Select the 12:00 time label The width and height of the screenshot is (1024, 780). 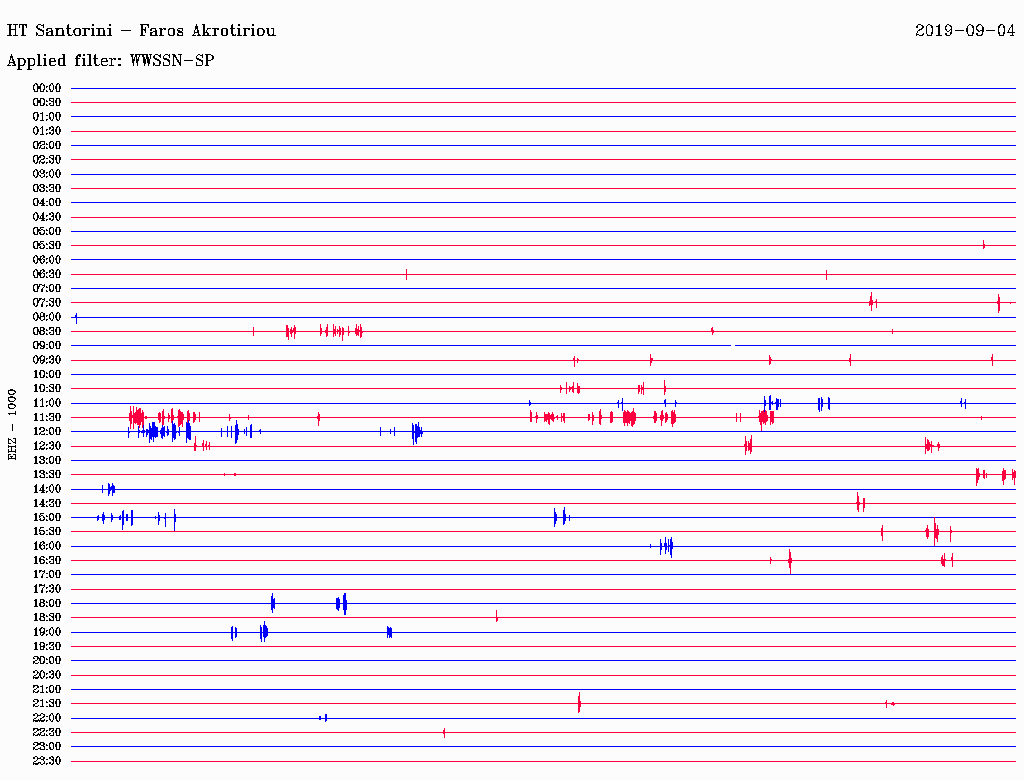tap(47, 431)
